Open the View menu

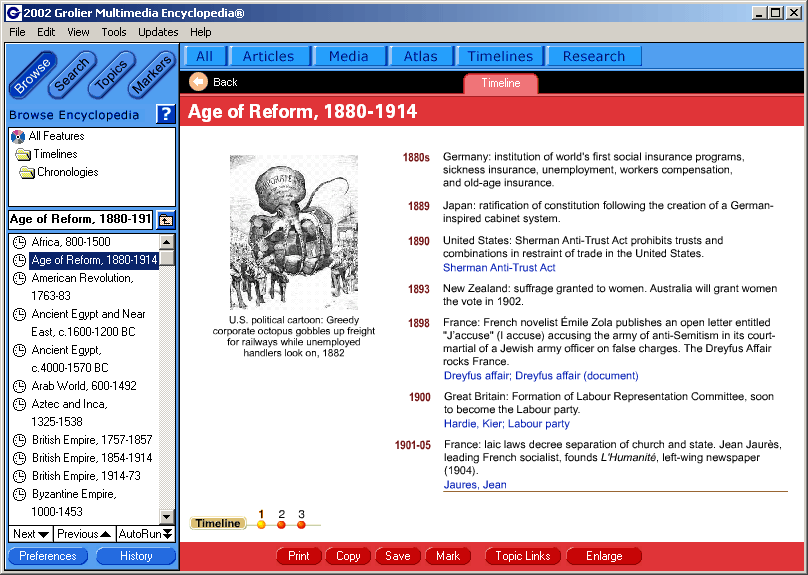78,32
